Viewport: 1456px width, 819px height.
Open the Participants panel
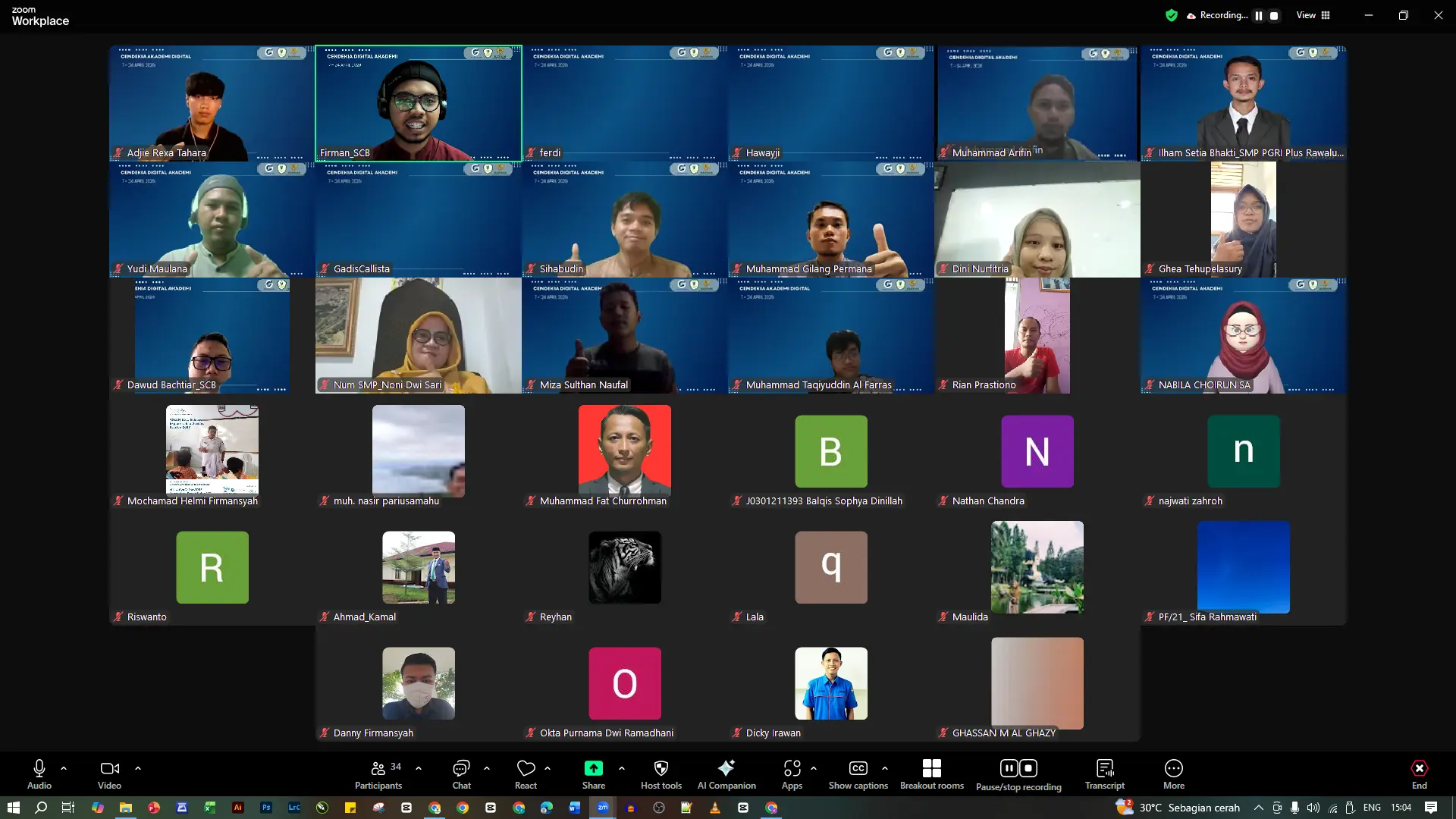pos(378,774)
